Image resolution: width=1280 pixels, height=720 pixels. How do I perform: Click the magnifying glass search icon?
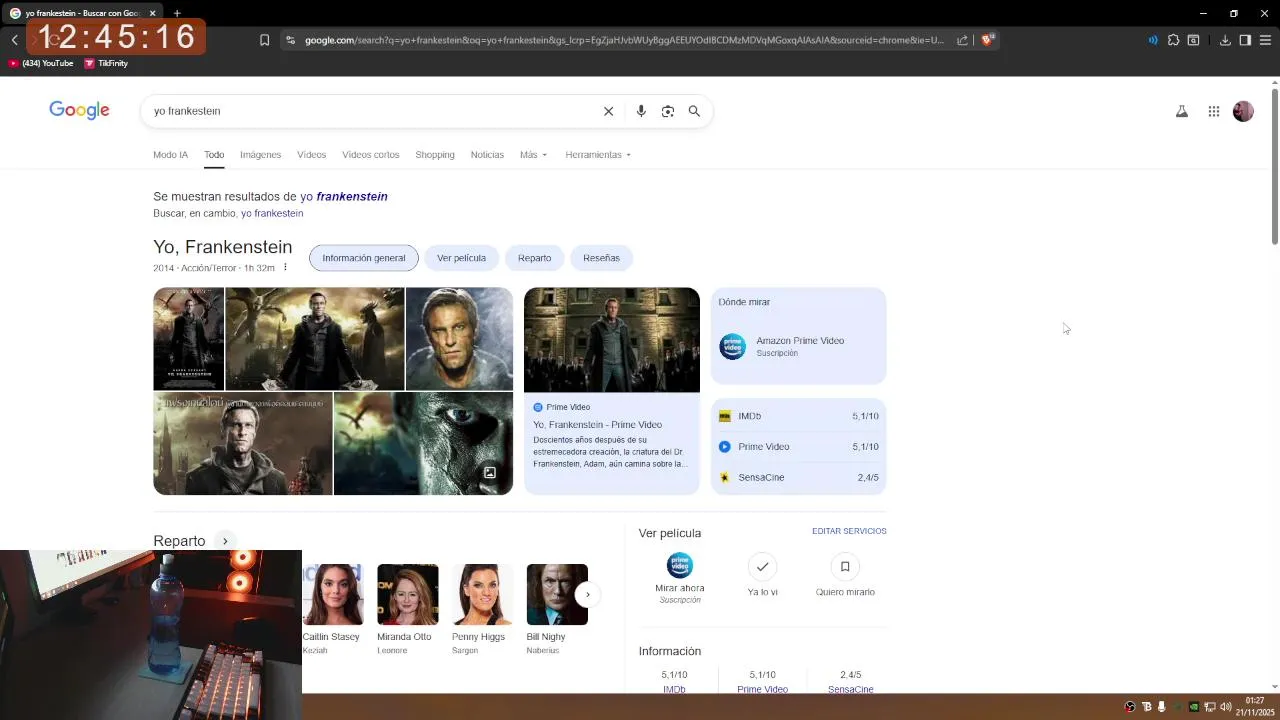(694, 111)
